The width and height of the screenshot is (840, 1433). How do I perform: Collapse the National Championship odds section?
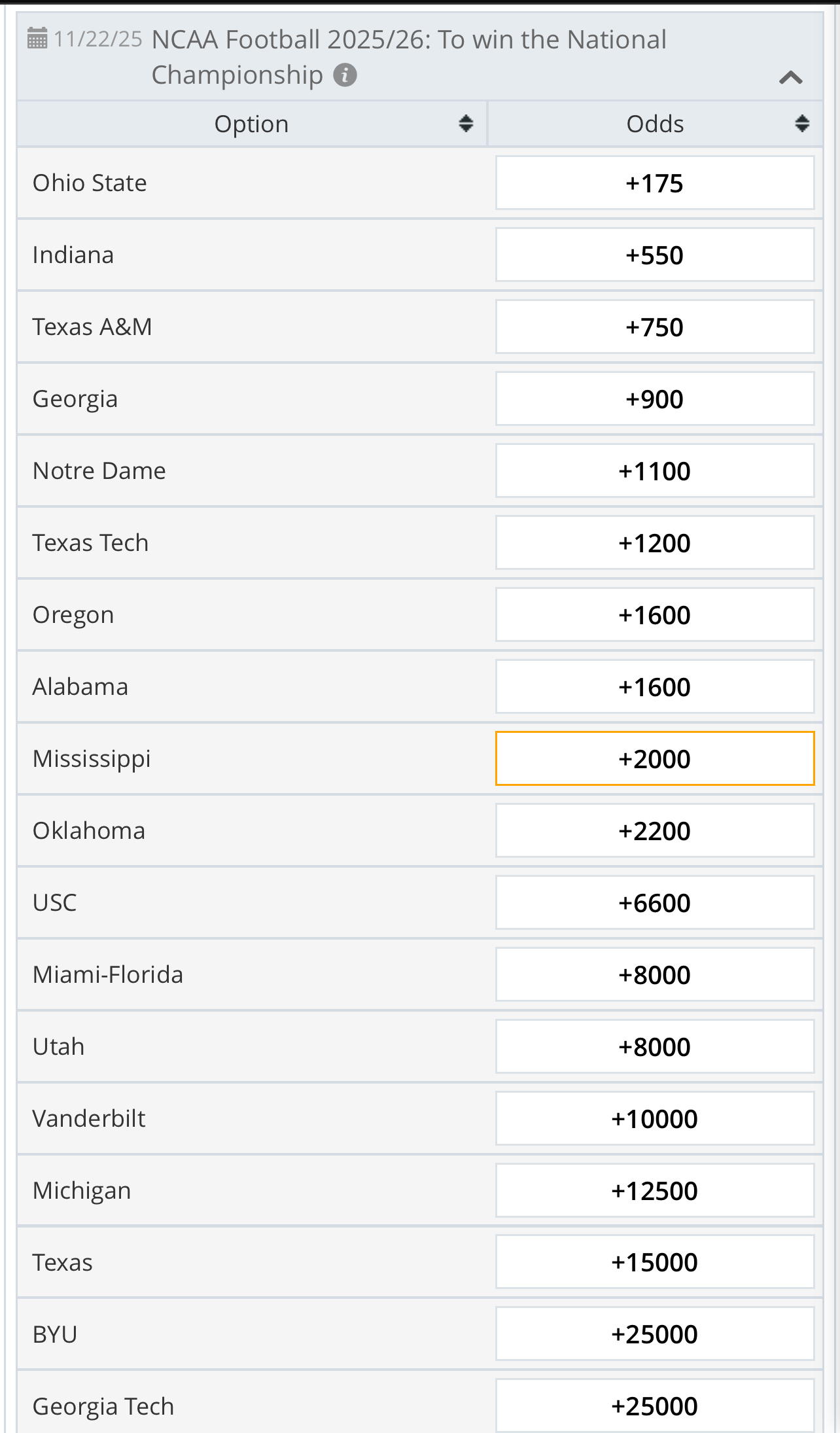click(x=790, y=78)
